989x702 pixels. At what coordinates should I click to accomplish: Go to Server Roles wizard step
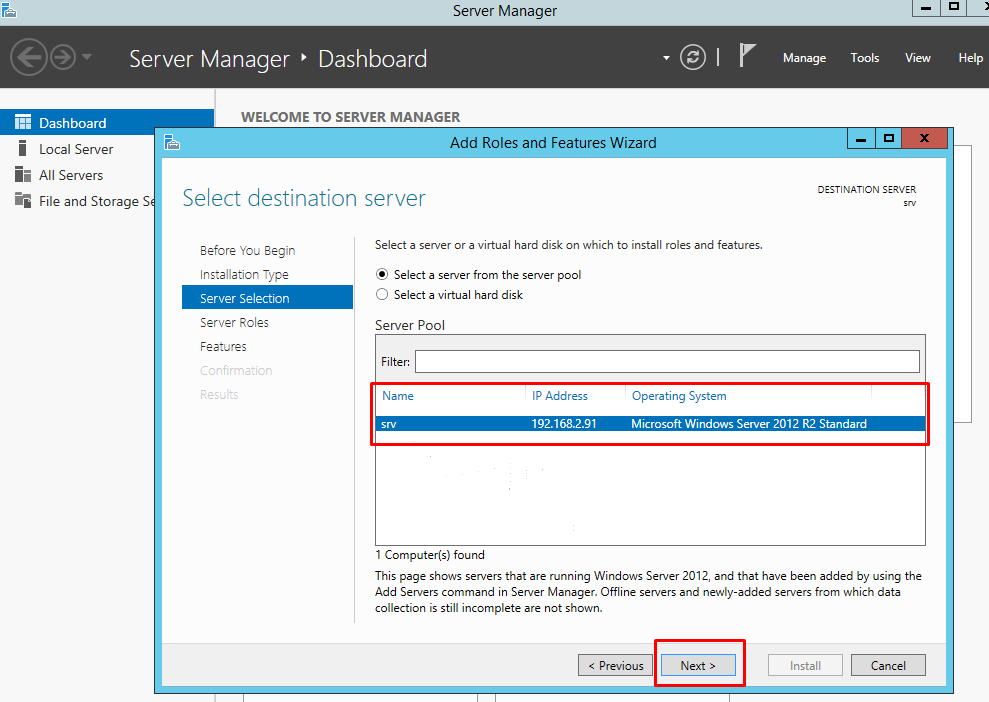pos(234,322)
